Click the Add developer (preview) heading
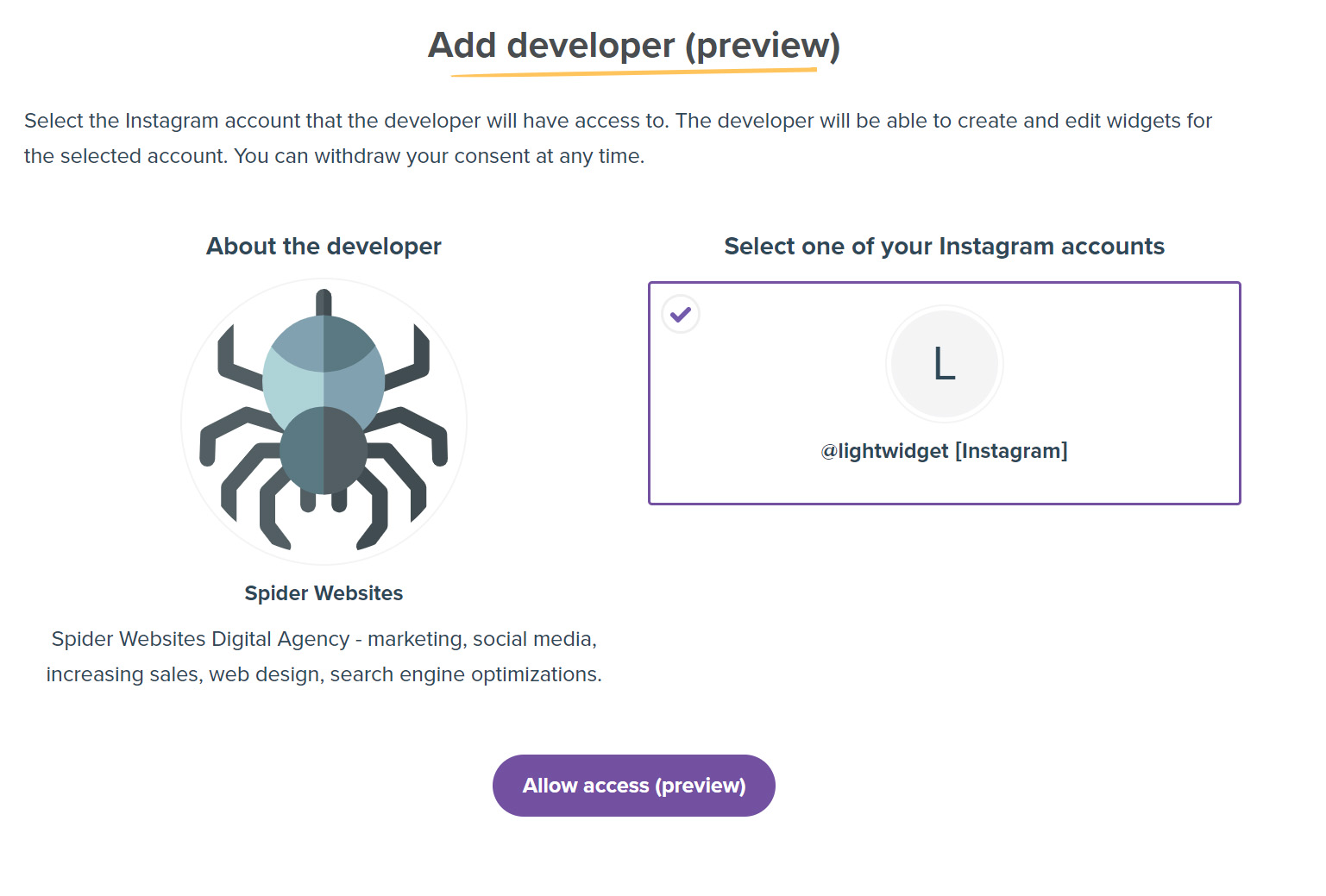1326x896 pixels. tap(634, 45)
